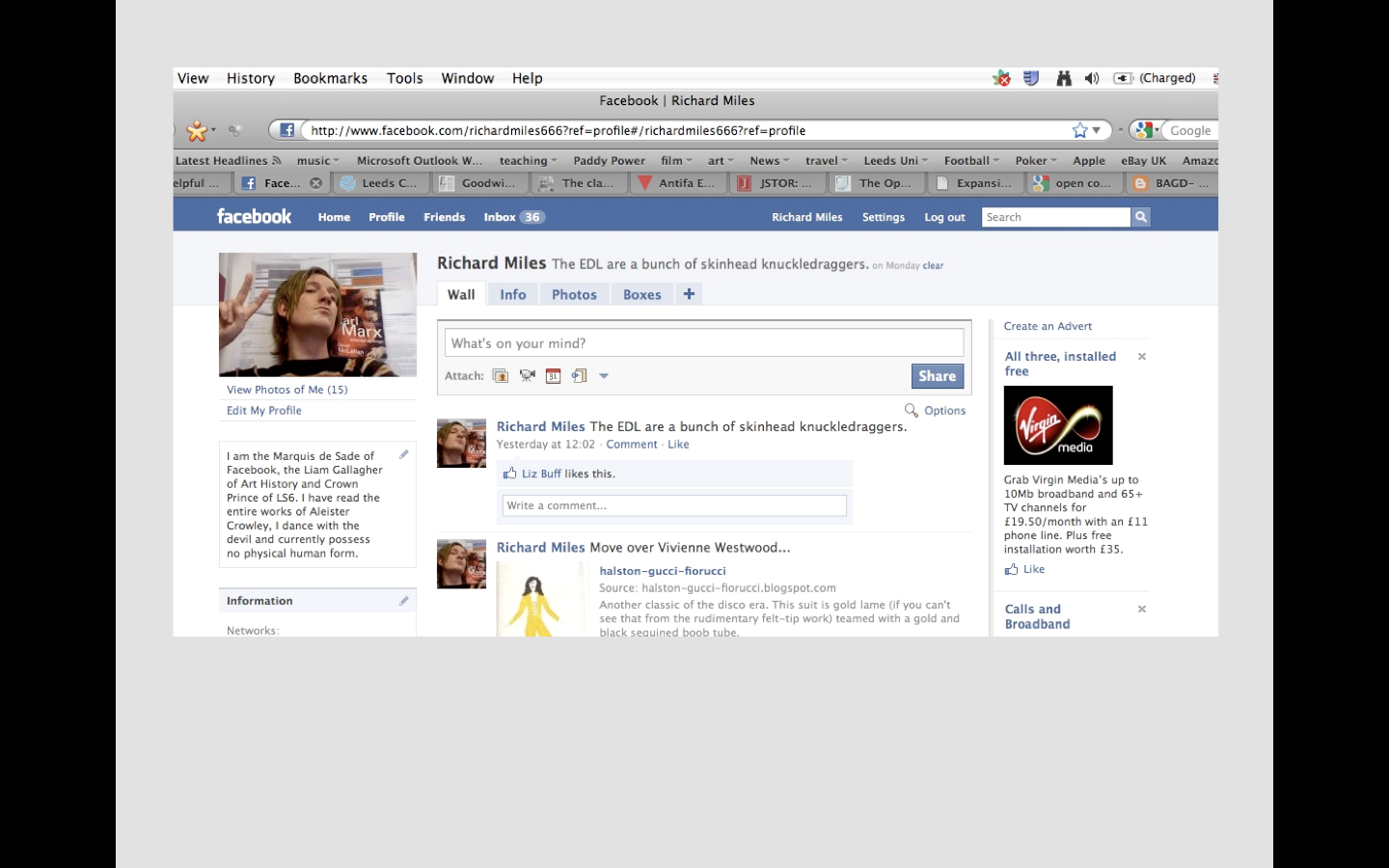Screen dimensions: 1389x868
Task: Expand the Poker bookmarks folder
Action: click(1036, 161)
